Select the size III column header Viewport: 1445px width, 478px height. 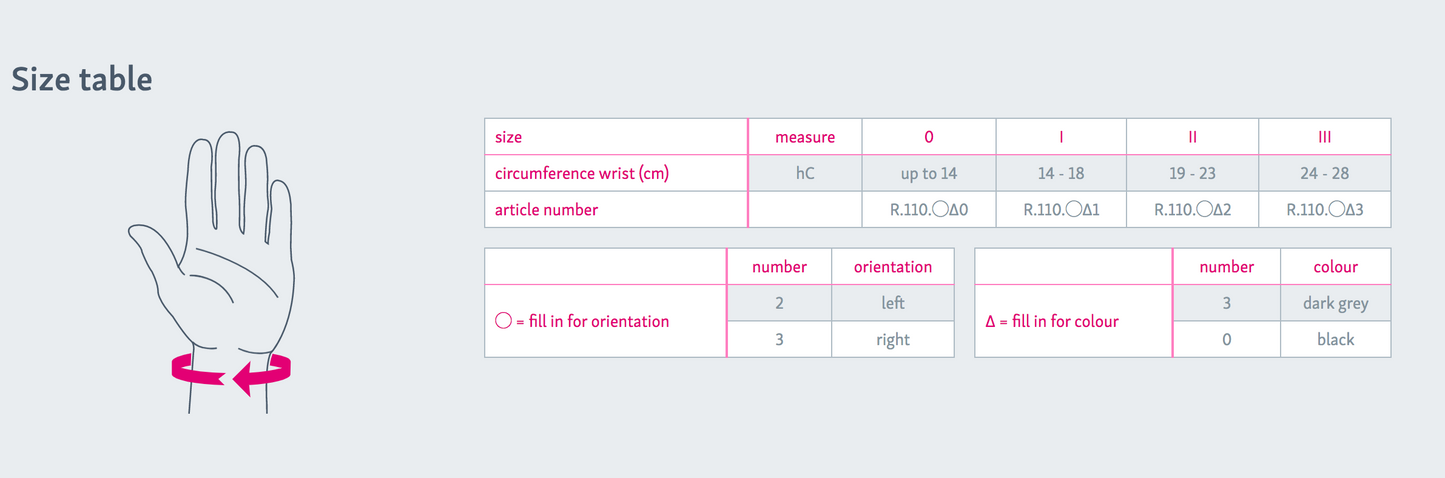(x=1324, y=137)
